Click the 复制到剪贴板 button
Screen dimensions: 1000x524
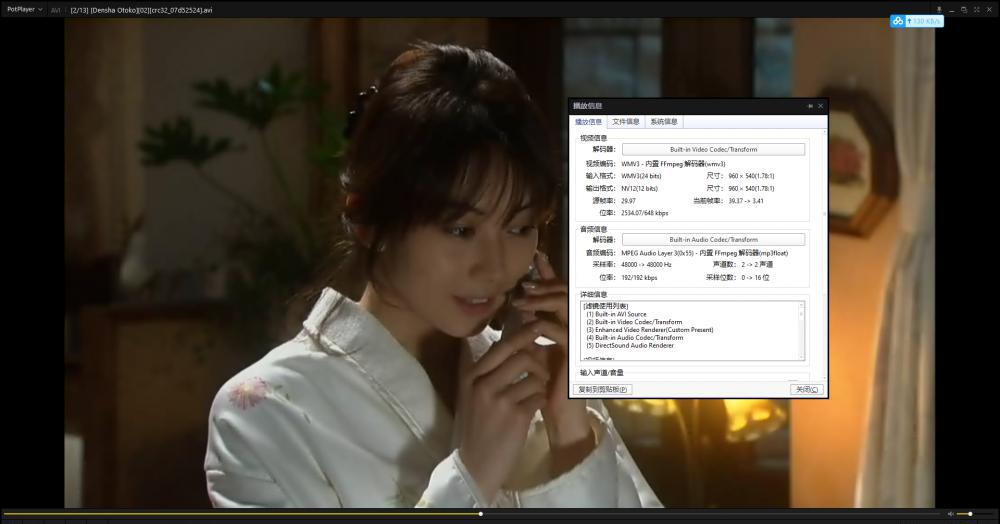coord(602,389)
